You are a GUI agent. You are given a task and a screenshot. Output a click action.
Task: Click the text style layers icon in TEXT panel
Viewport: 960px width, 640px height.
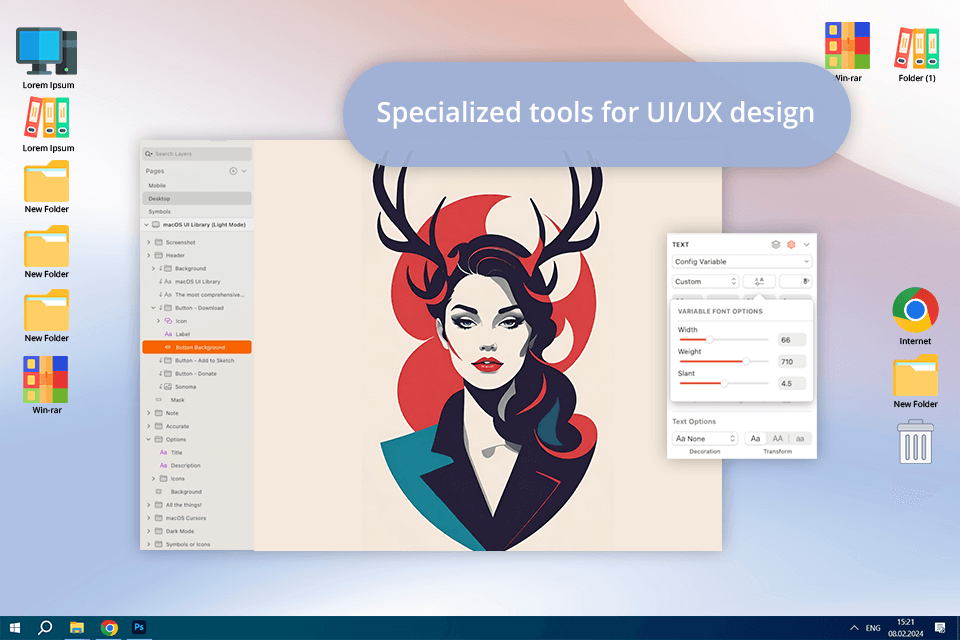click(776, 244)
